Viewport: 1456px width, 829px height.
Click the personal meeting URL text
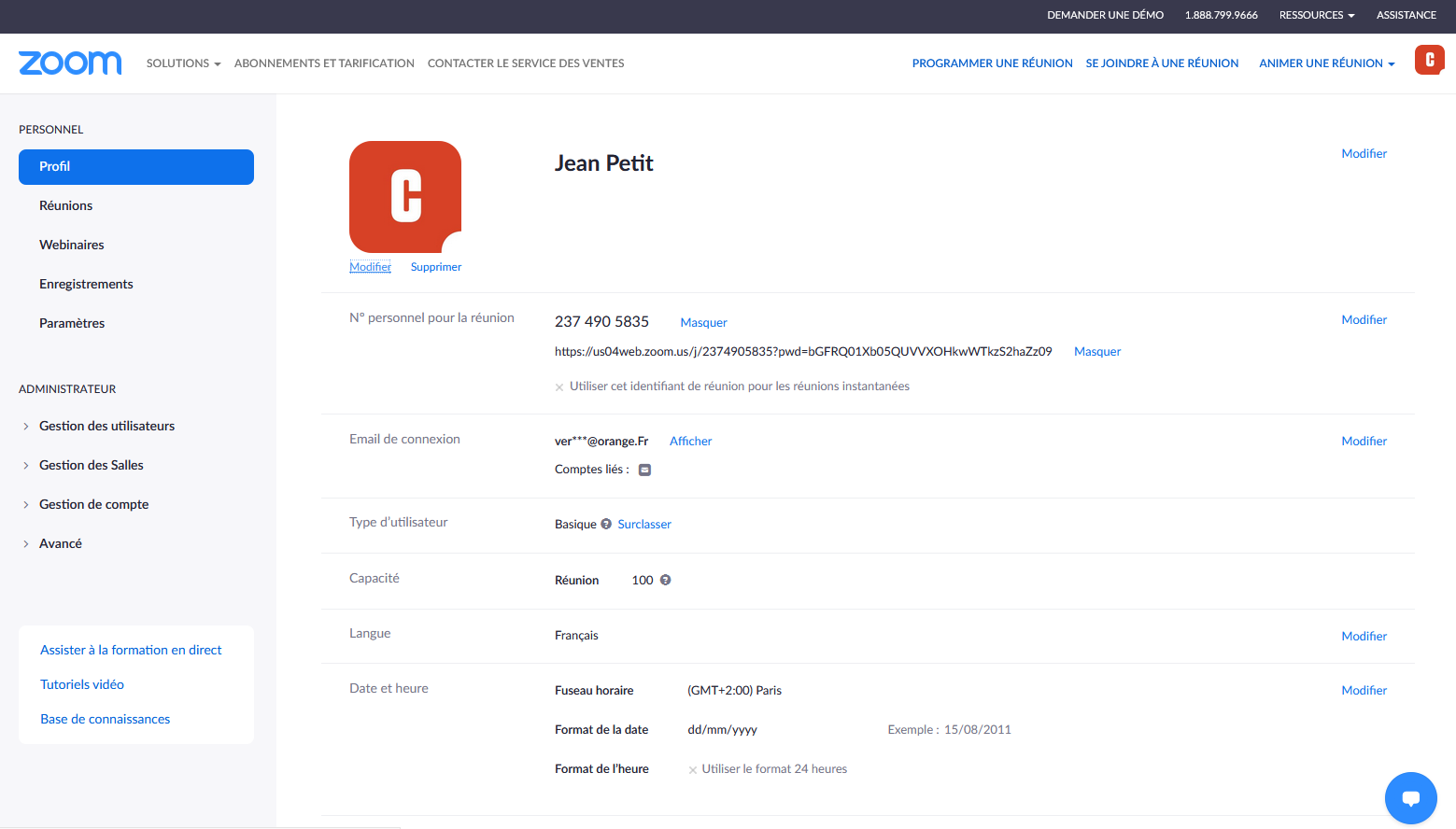[x=803, y=352]
